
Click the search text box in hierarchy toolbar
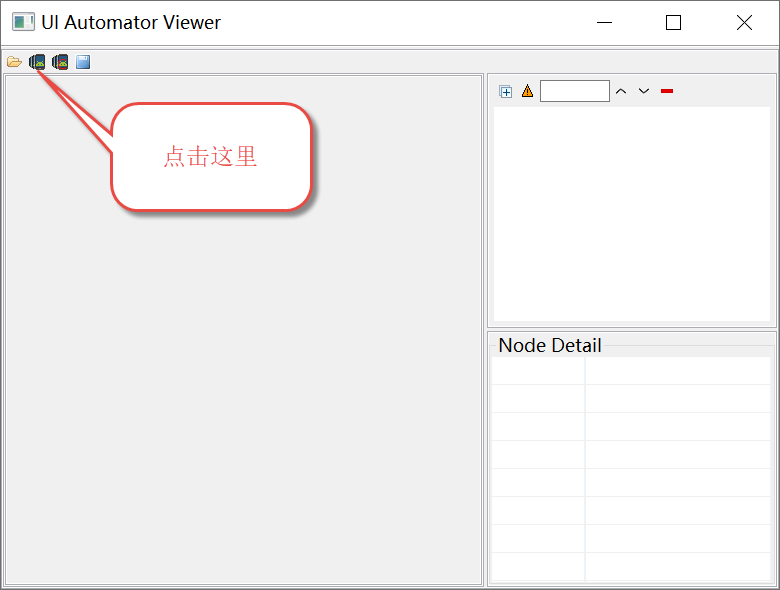pyautogui.click(x=574, y=92)
